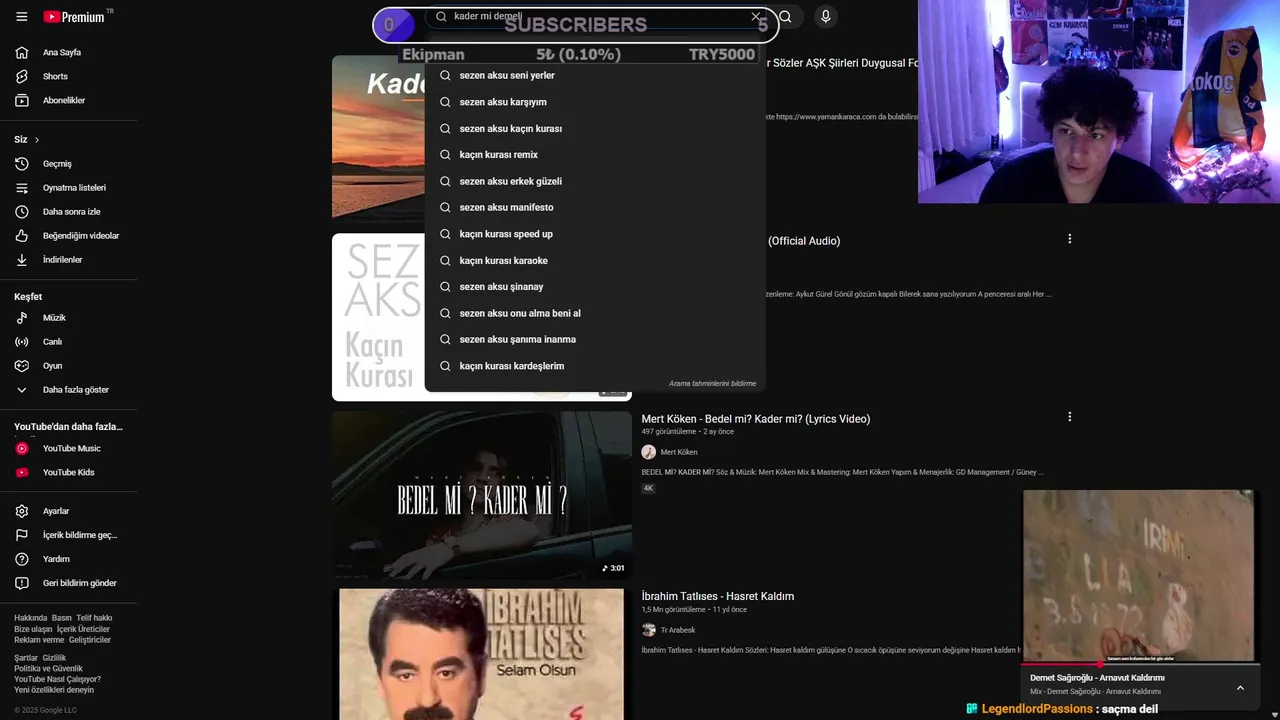Open İndirilenler downloads icon
This screenshot has height=720, width=1280.
tap(21, 260)
